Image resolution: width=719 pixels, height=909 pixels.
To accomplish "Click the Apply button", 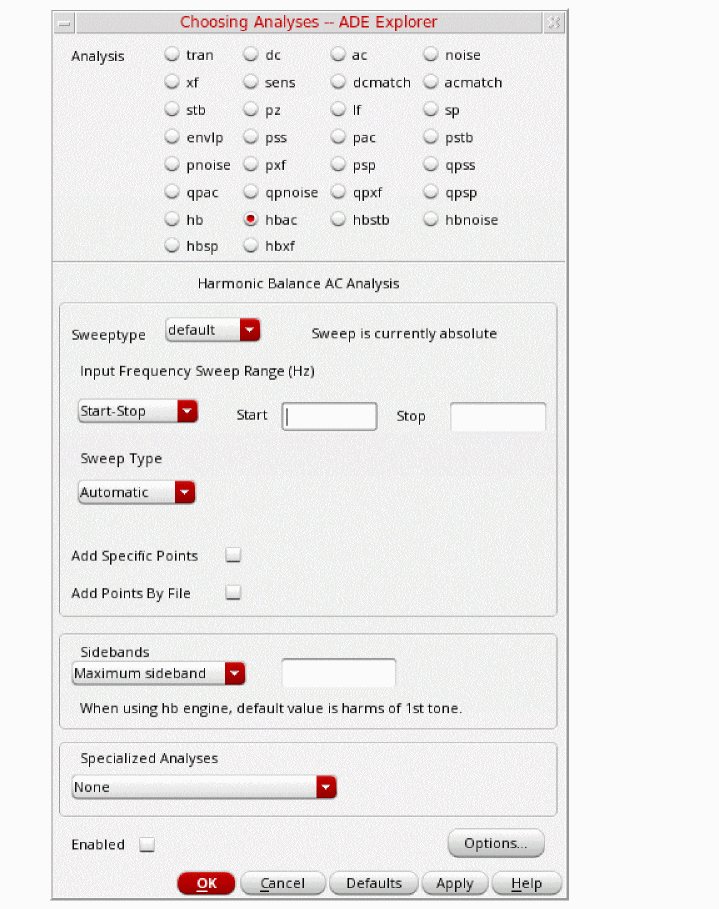I will pyautogui.click(x=455, y=883).
